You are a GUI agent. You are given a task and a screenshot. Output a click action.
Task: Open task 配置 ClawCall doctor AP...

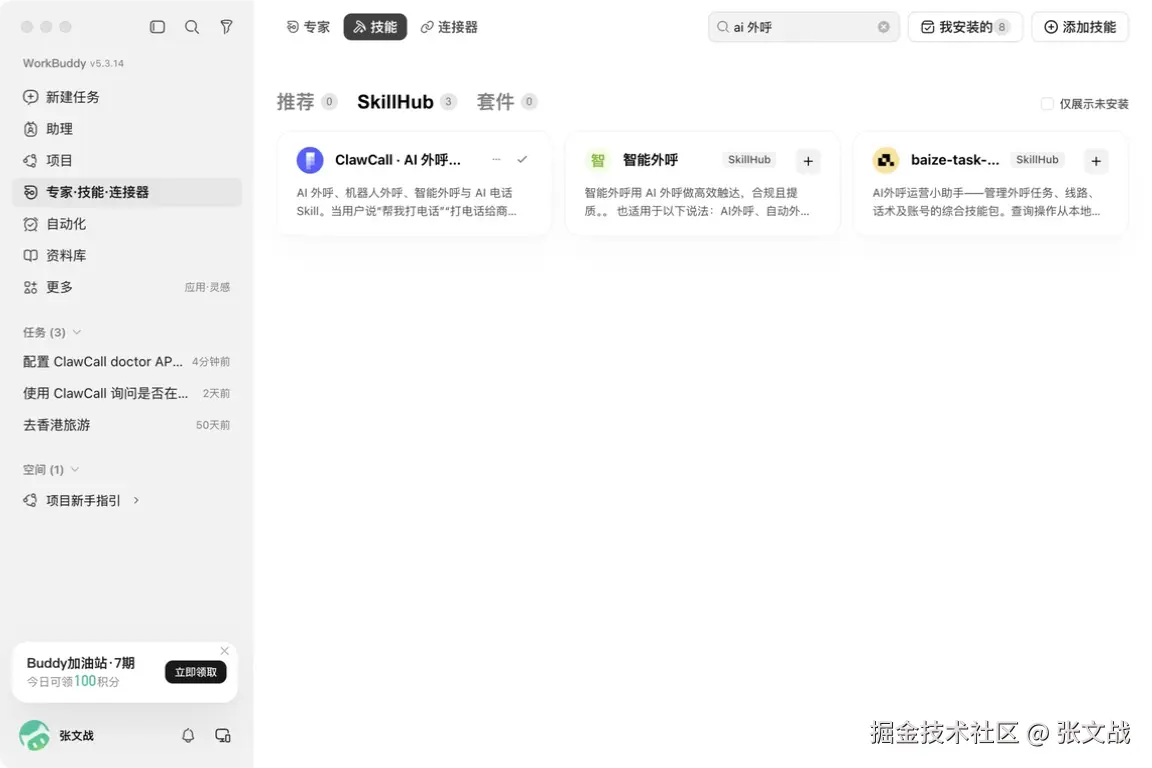coord(127,362)
